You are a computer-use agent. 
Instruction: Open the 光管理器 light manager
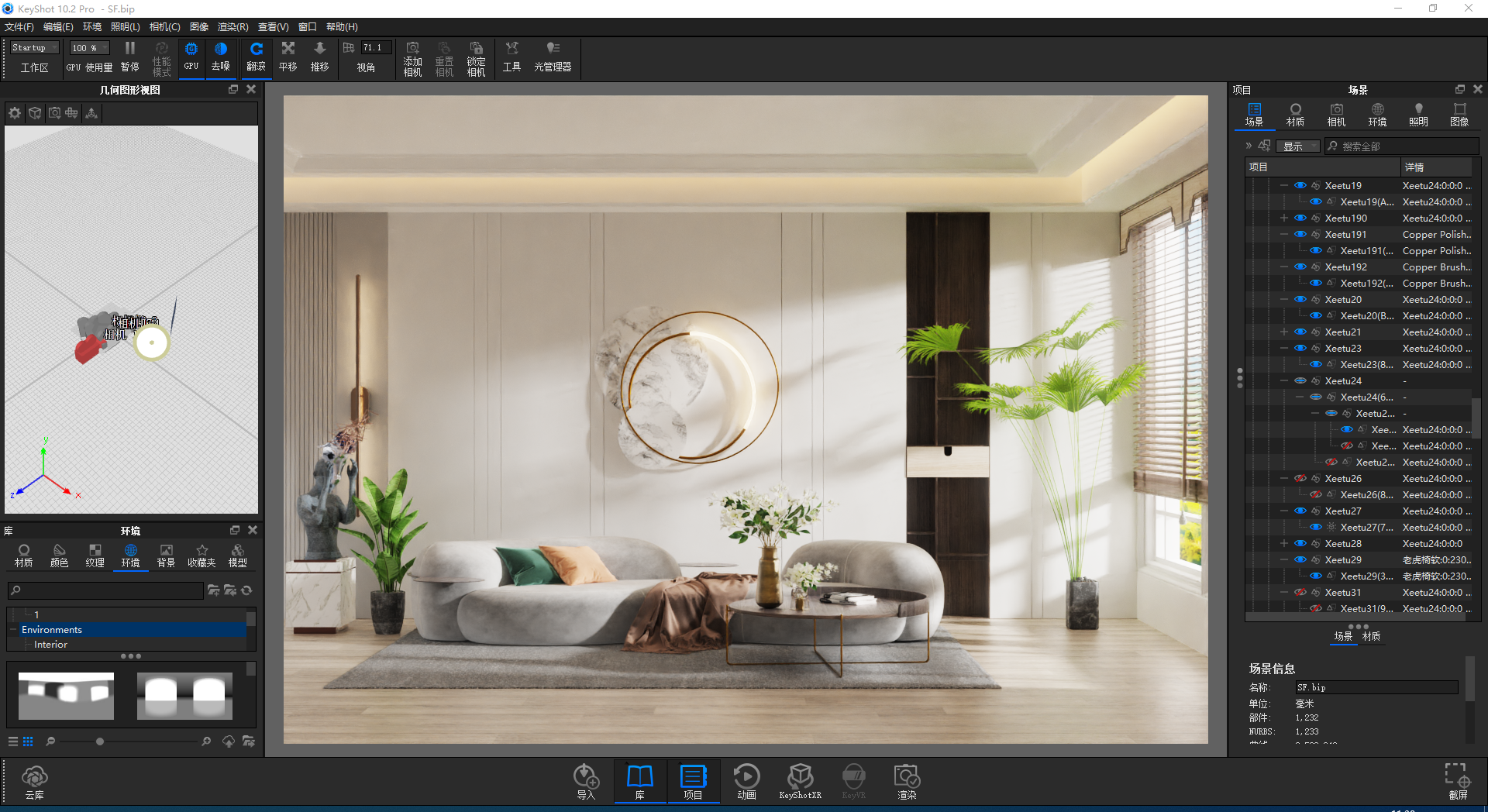[552, 57]
